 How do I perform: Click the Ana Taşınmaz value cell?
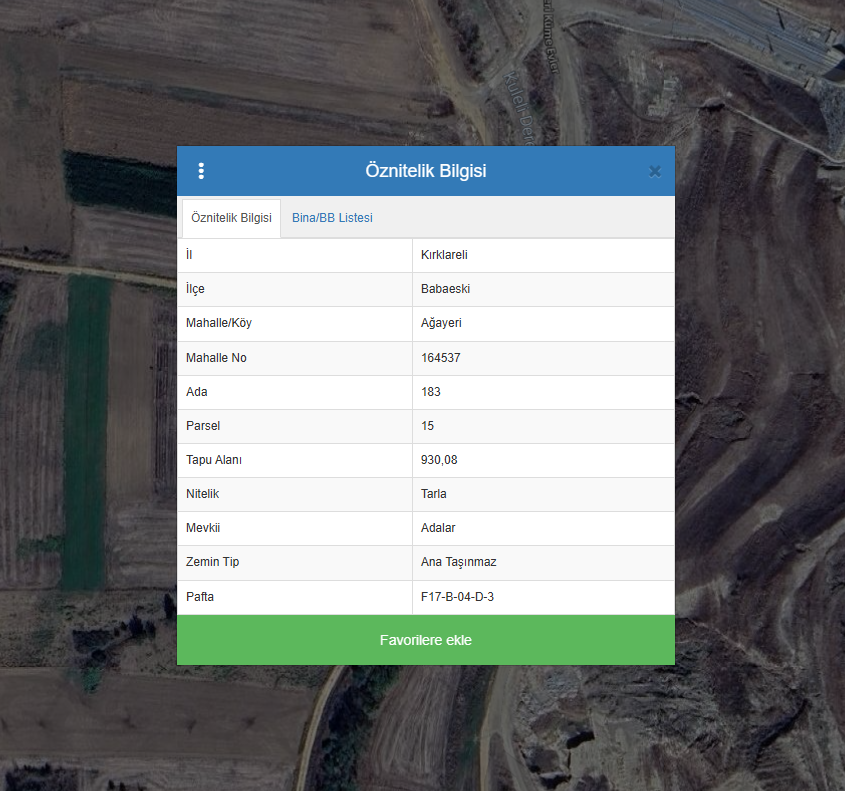[x=458, y=562]
